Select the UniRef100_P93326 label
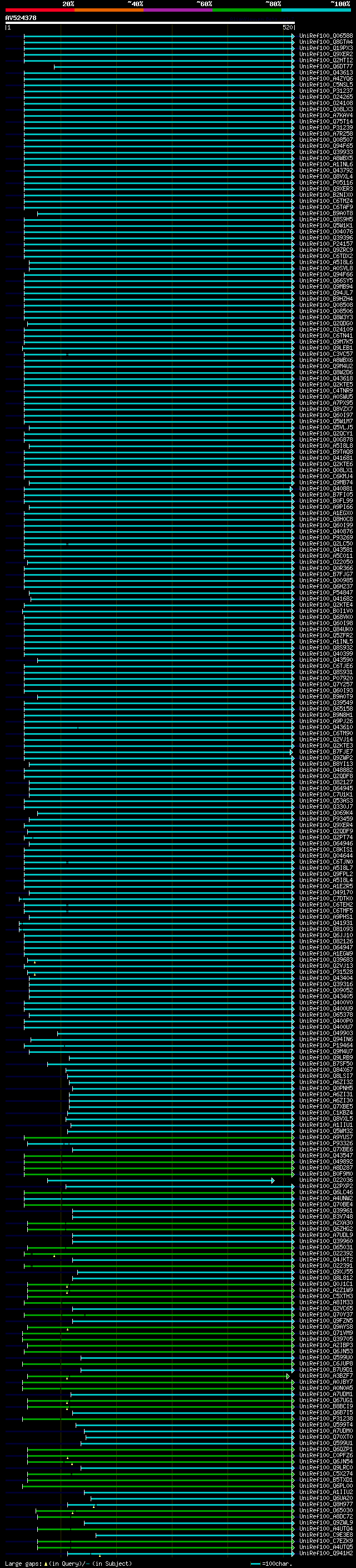Viewport: 356px width, 1568px height. [326, 1142]
